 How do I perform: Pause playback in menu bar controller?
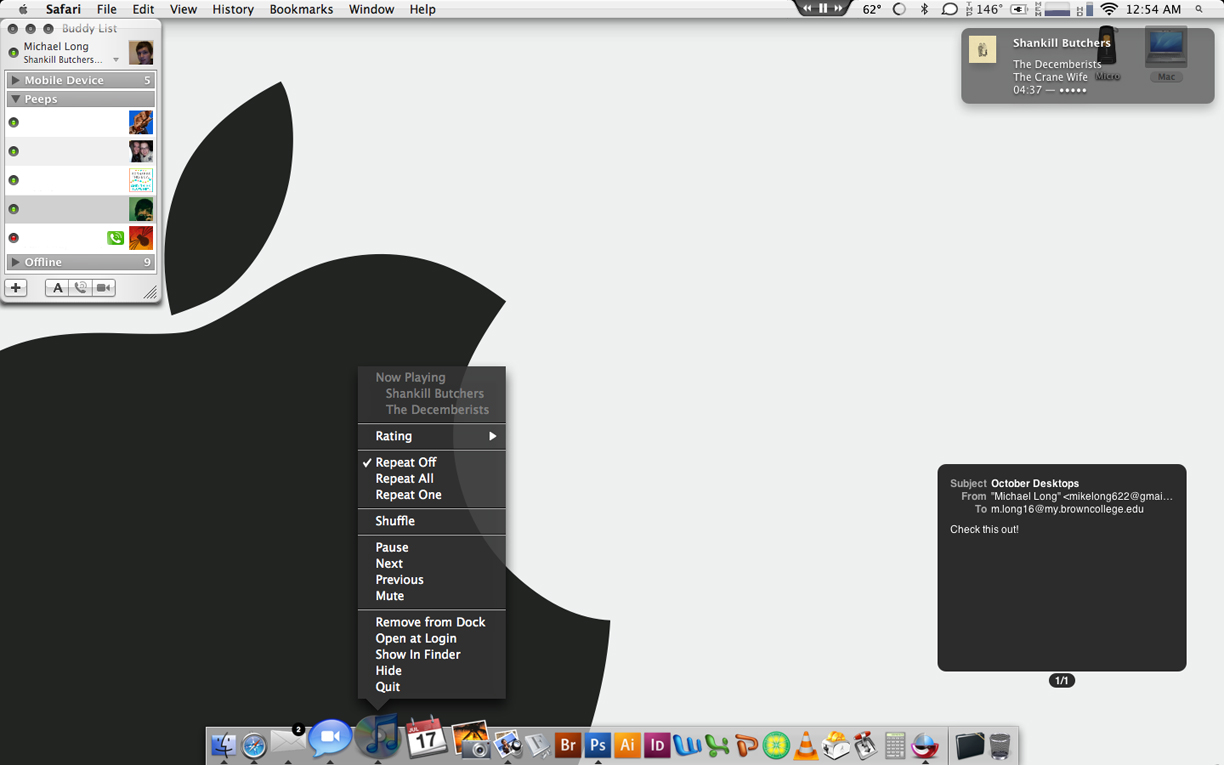[823, 8]
